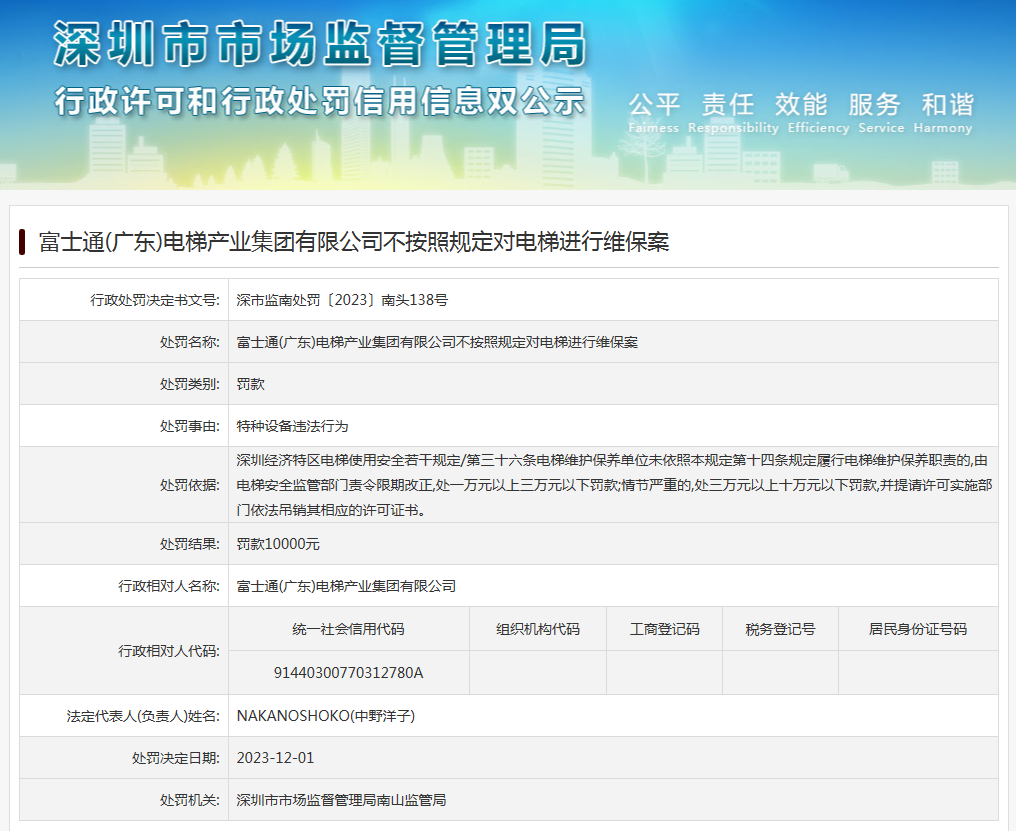Screen dimensions: 1016x831
Task: Click the 行政许可和行政处罚信用信息双公示 banner subtitle
Action: click(x=320, y=101)
